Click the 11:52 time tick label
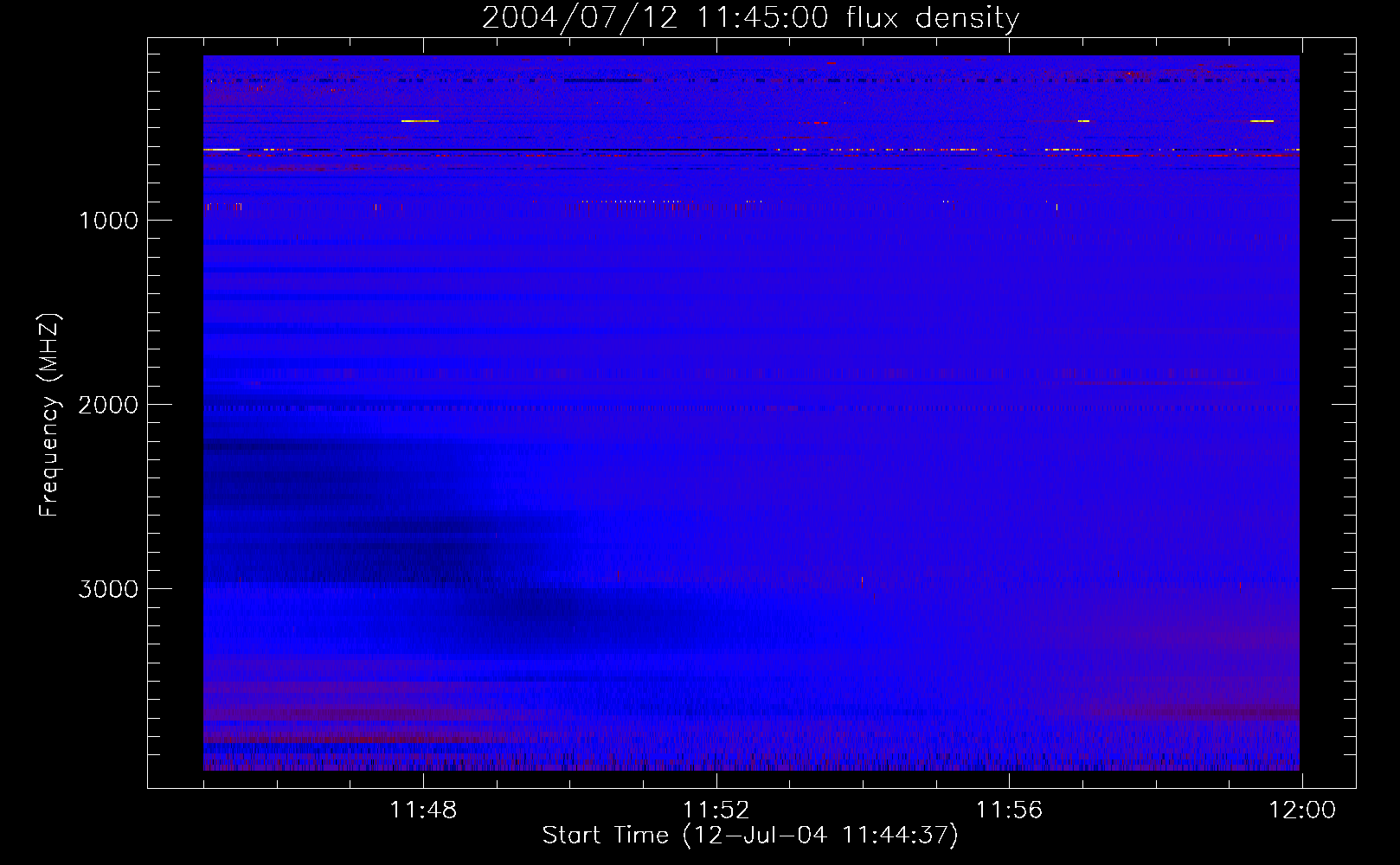Image resolution: width=1400 pixels, height=865 pixels. (x=716, y=811)
